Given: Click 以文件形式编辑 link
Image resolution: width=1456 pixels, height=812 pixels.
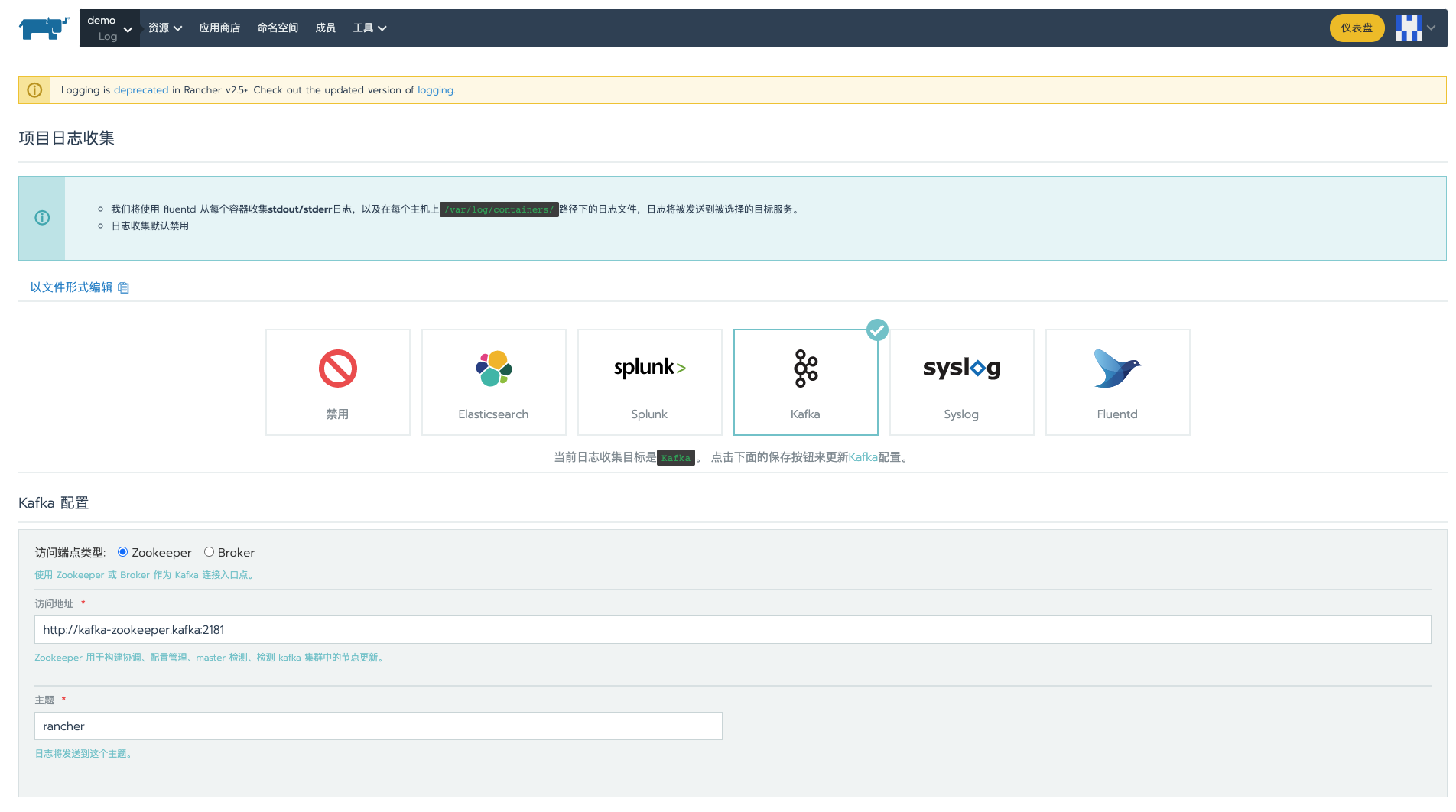Looking at the screenshot, I should pyautogui.click(x=71, y=287).
